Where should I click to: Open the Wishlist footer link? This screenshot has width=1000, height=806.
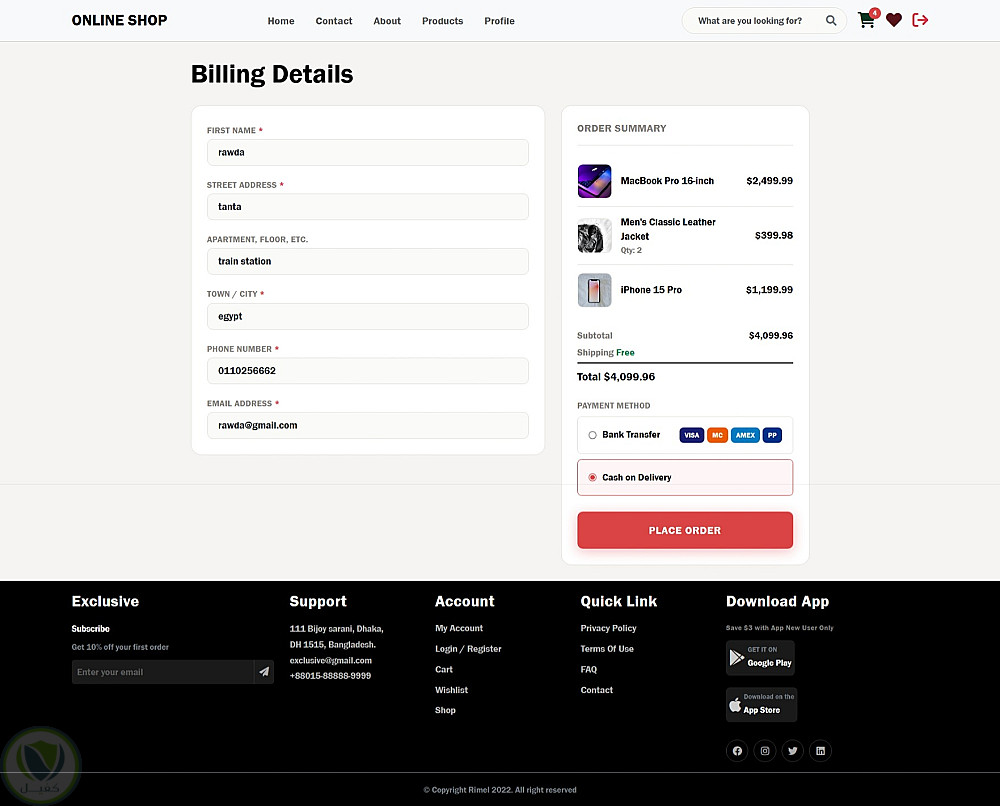(452, 690)
